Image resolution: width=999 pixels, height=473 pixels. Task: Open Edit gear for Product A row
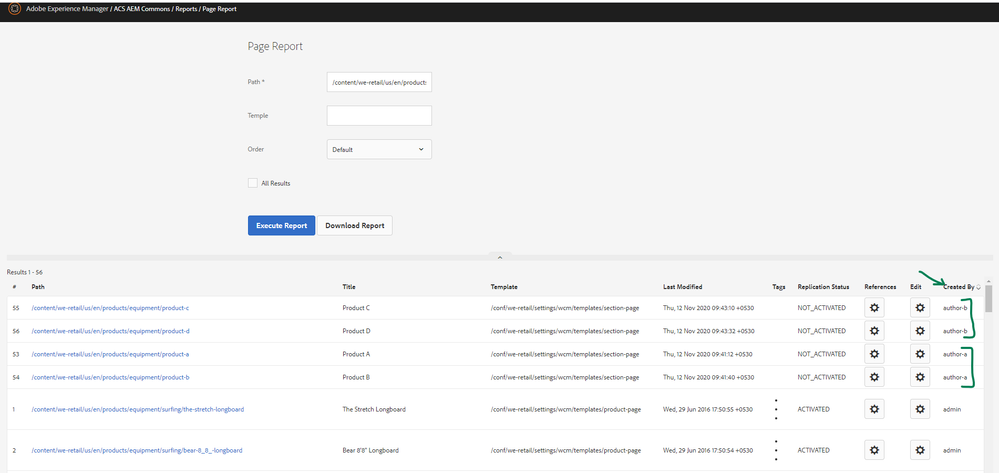click(x=919, y=354)
